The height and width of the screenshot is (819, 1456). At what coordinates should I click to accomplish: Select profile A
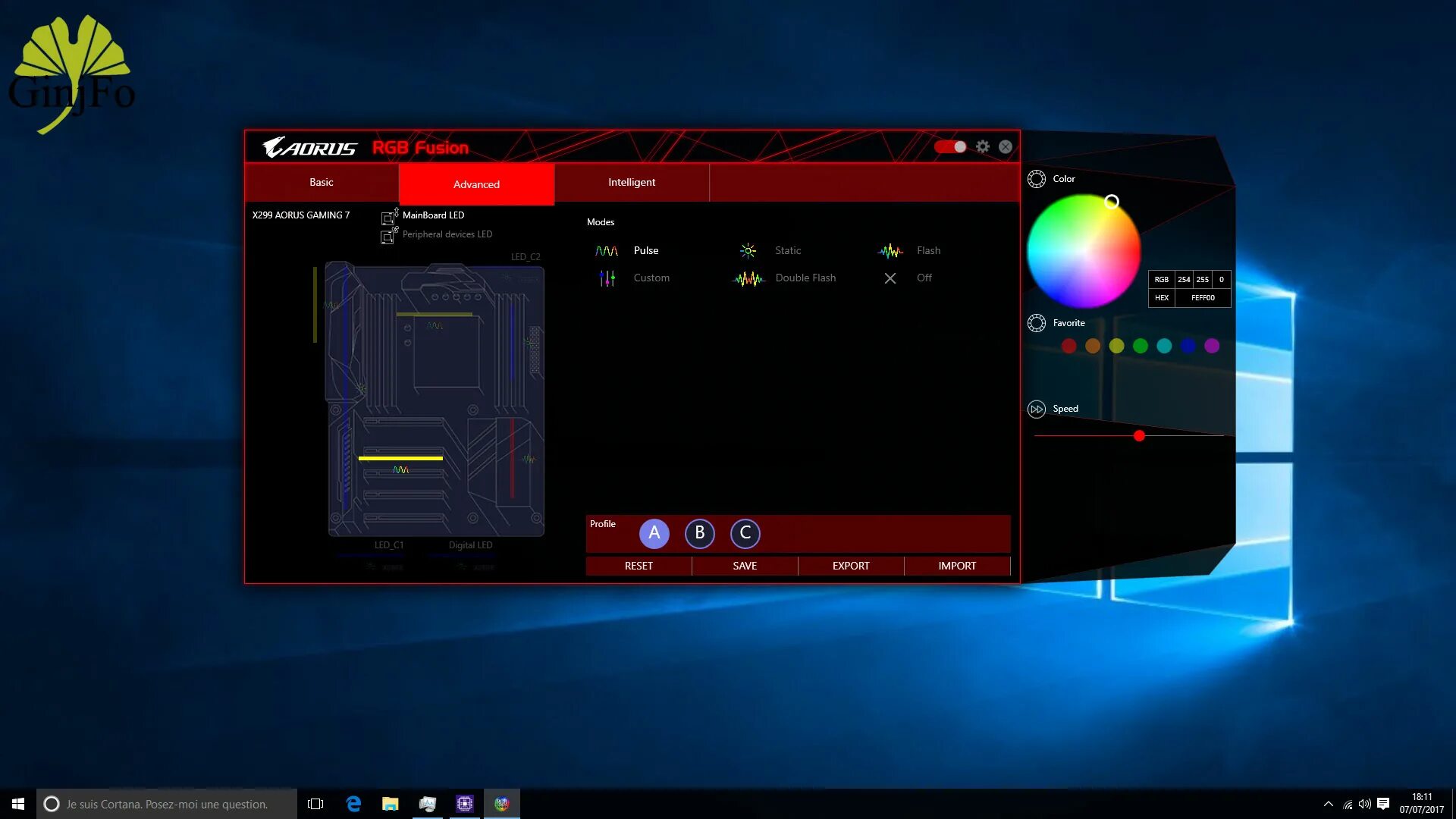(654, 533)
